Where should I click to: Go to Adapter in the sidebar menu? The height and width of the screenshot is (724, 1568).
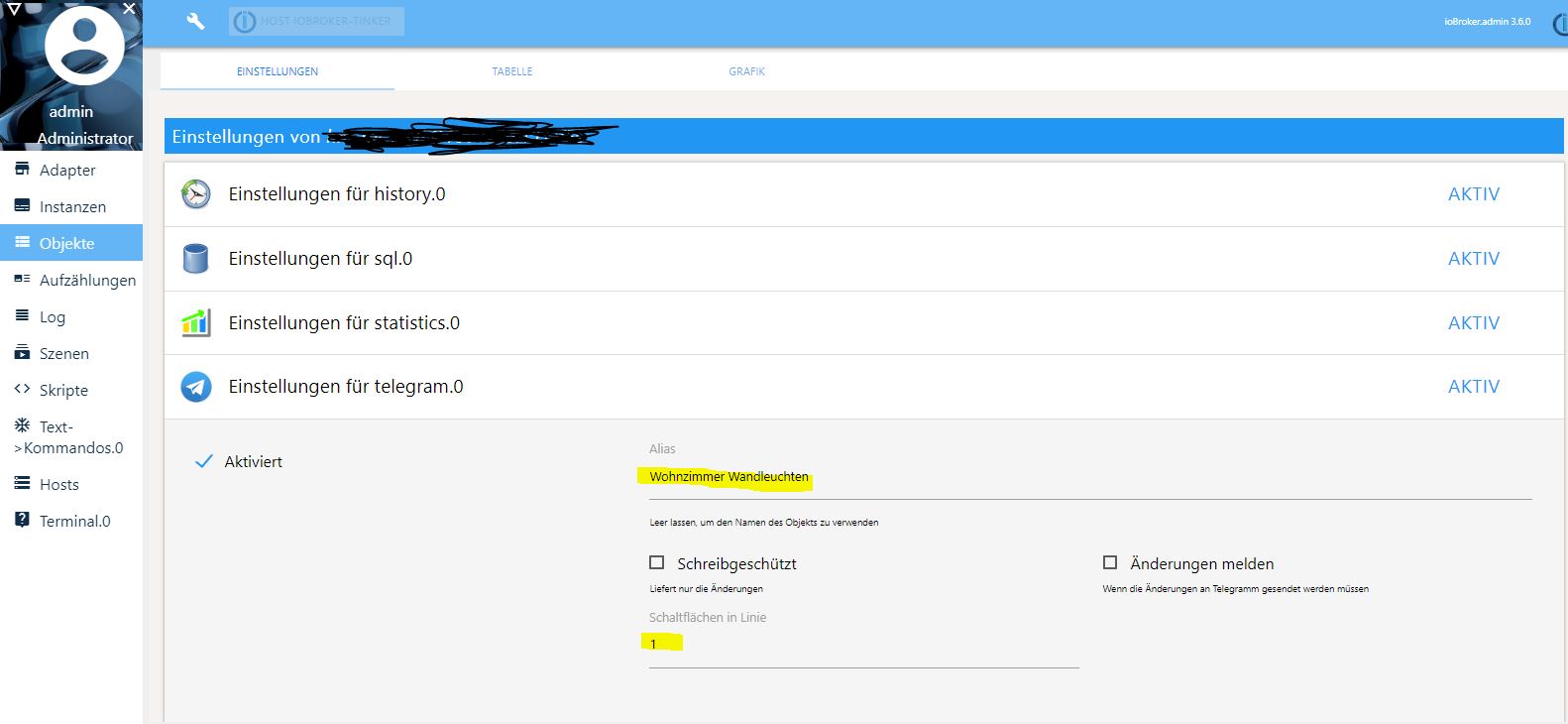[x=71, y=170]
